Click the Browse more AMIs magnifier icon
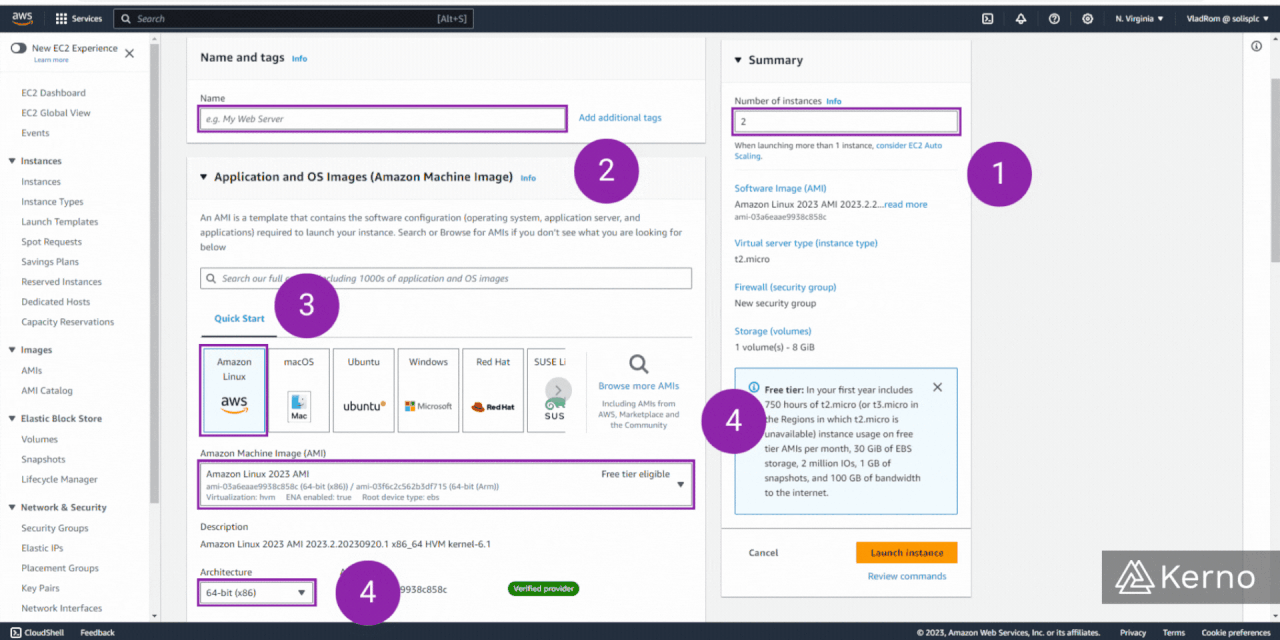Viewport: 1280px width, 640px height. coord(638,363)
